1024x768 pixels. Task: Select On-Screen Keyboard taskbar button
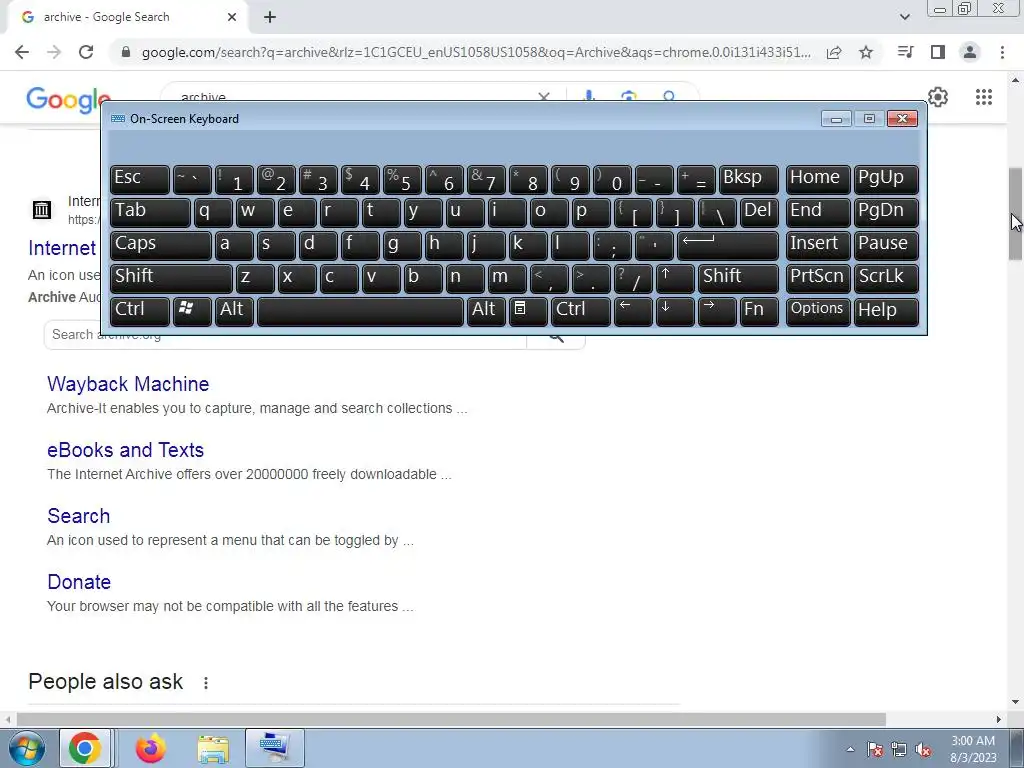coord(275,748)
